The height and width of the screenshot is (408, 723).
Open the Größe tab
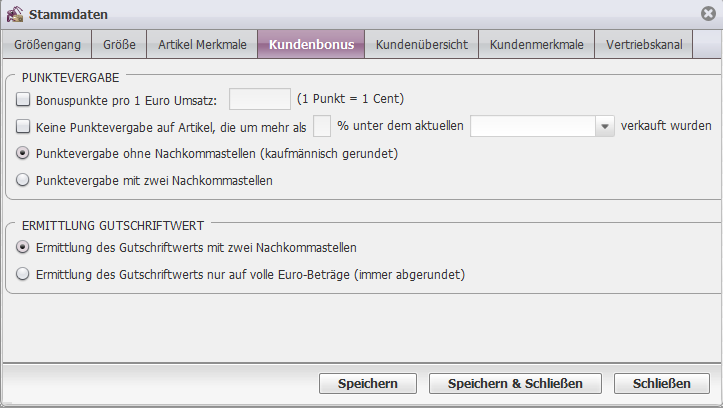119,44
